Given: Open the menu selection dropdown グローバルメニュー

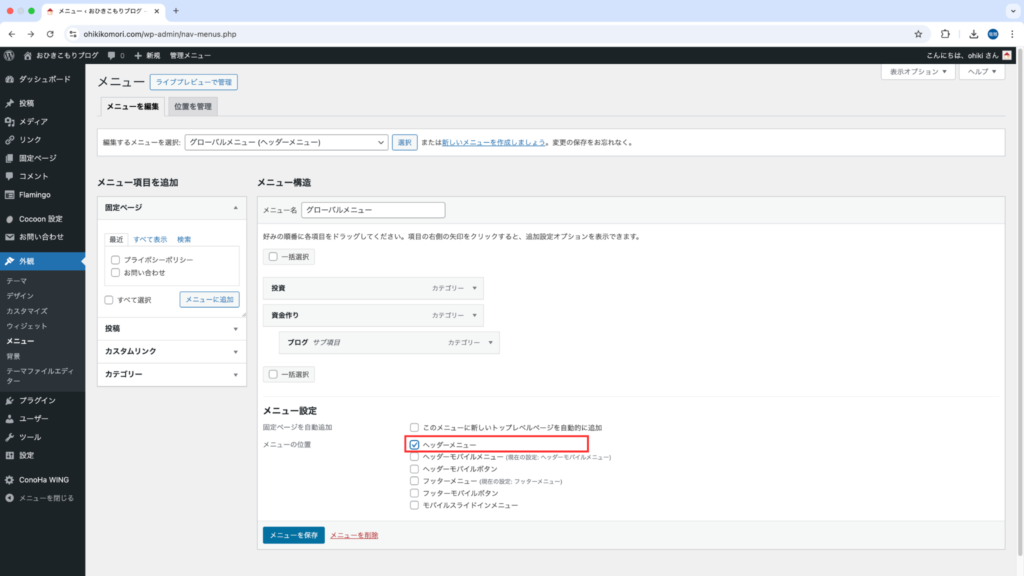Looking at the screenshot, I should pos(286,143).
